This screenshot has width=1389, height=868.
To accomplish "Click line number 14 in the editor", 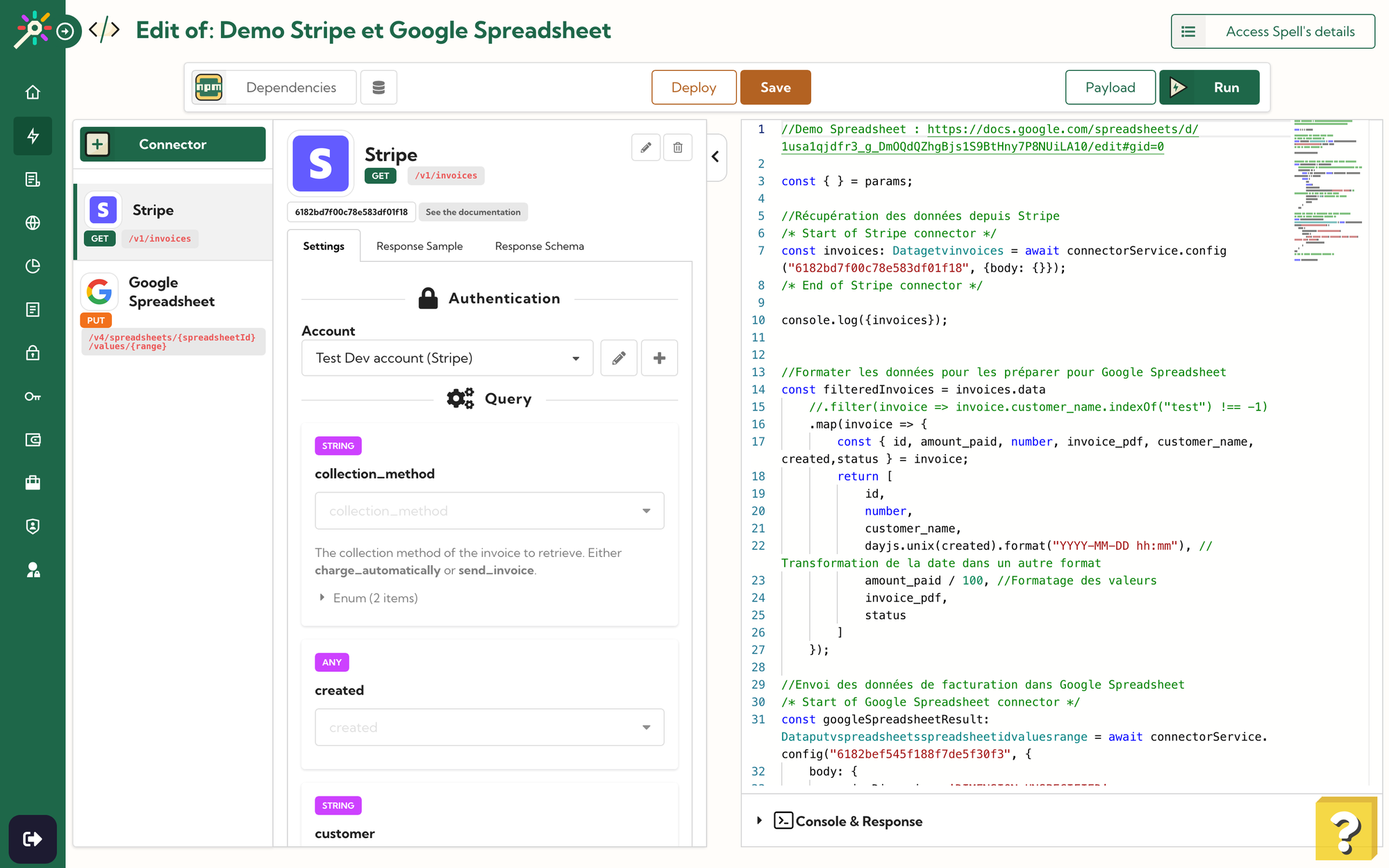I will point(758,390).
